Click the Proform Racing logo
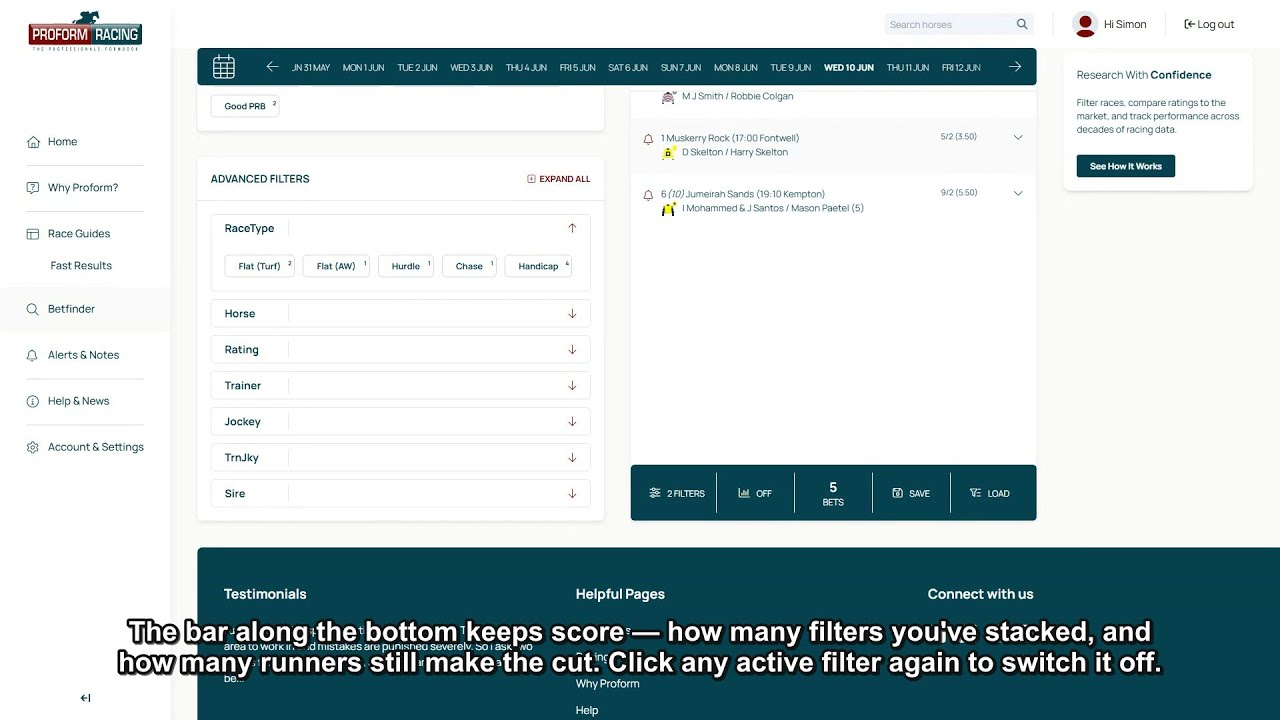 coord(85,31)
